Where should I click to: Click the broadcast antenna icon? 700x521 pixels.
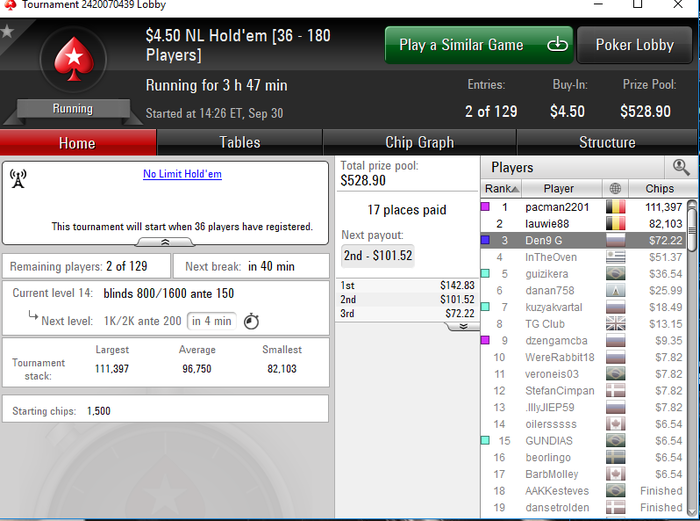[18, 179]
